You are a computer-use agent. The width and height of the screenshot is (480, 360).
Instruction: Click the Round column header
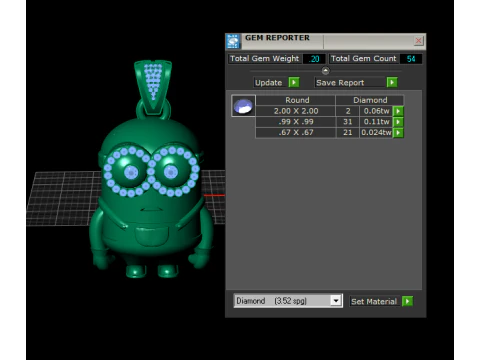tap(295, 100)
